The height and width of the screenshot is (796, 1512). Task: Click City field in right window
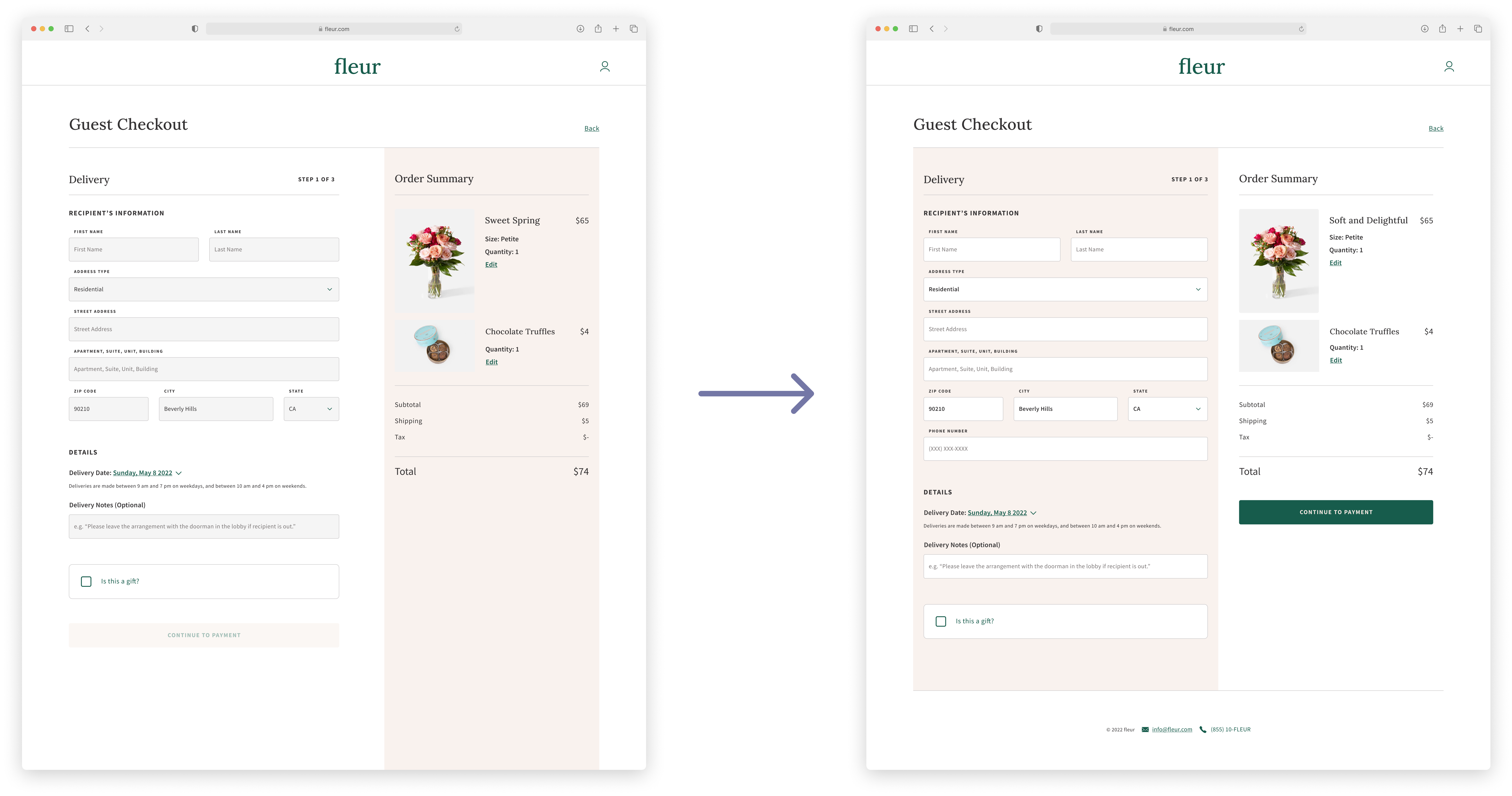(1065, 409)
